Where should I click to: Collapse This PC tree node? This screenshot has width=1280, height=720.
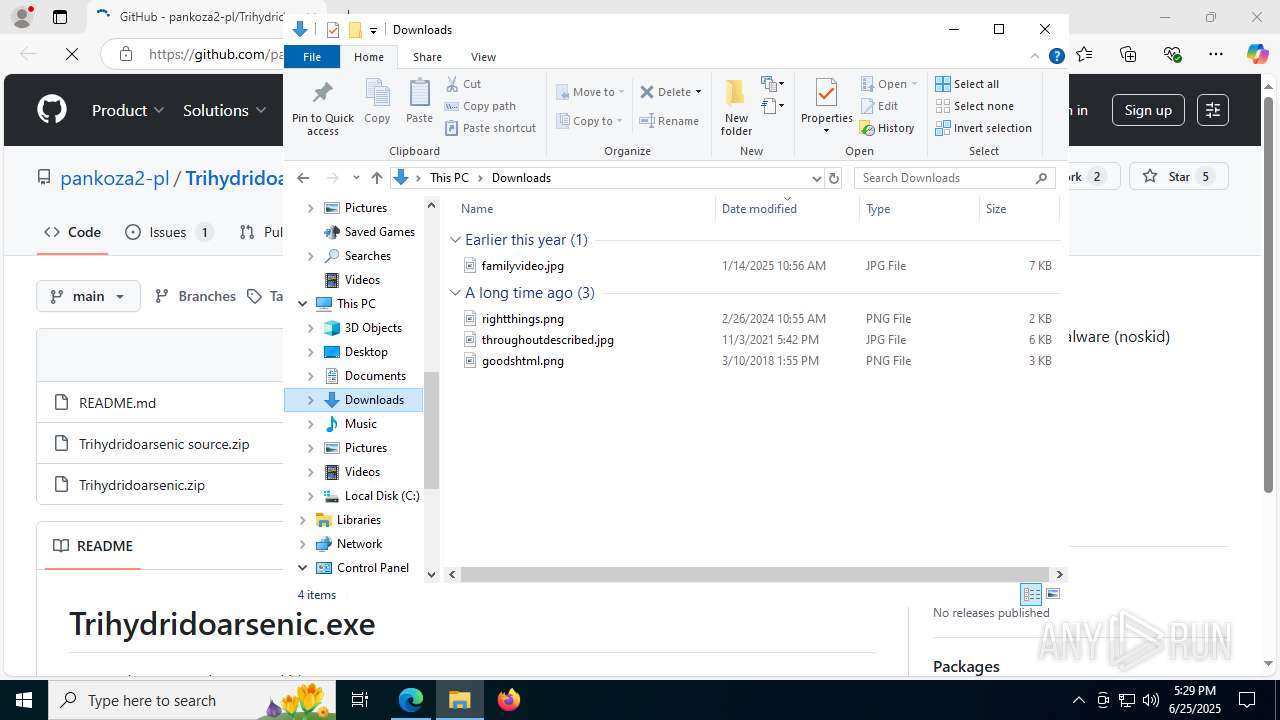tap(302, 304)
